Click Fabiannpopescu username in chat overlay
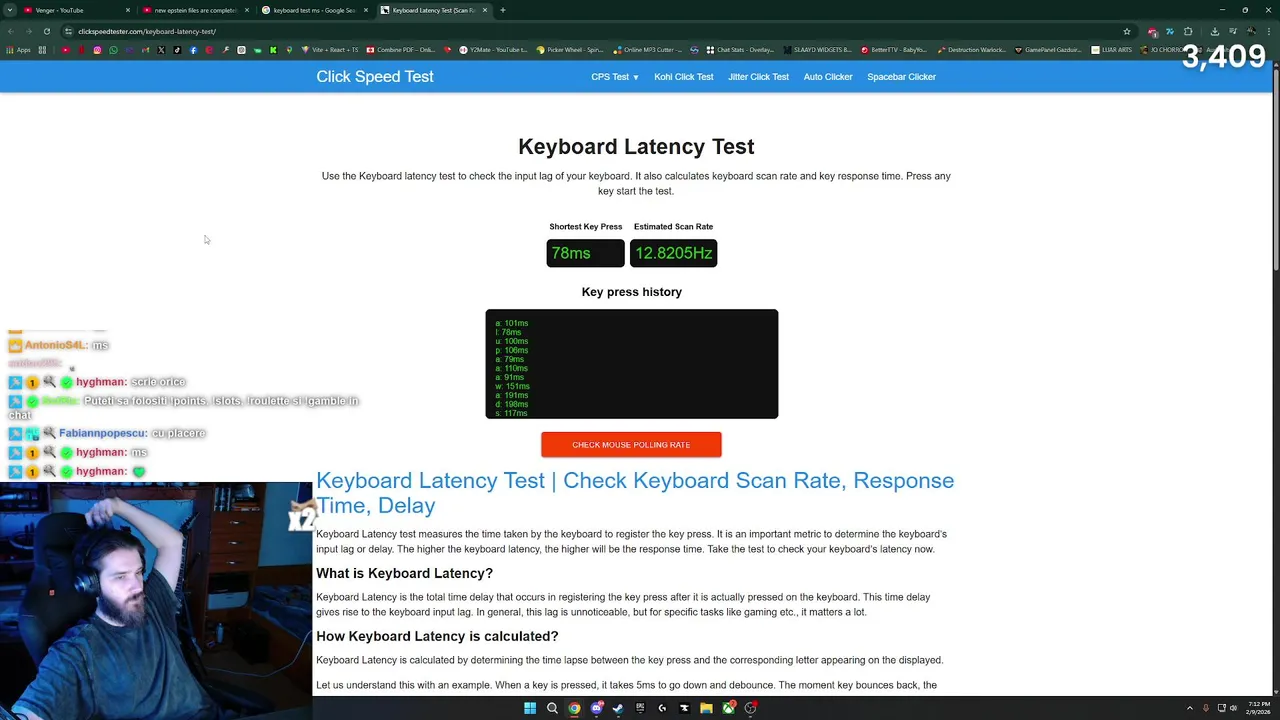The width and height of the screenshot is (1280, 720). [102, 433]
